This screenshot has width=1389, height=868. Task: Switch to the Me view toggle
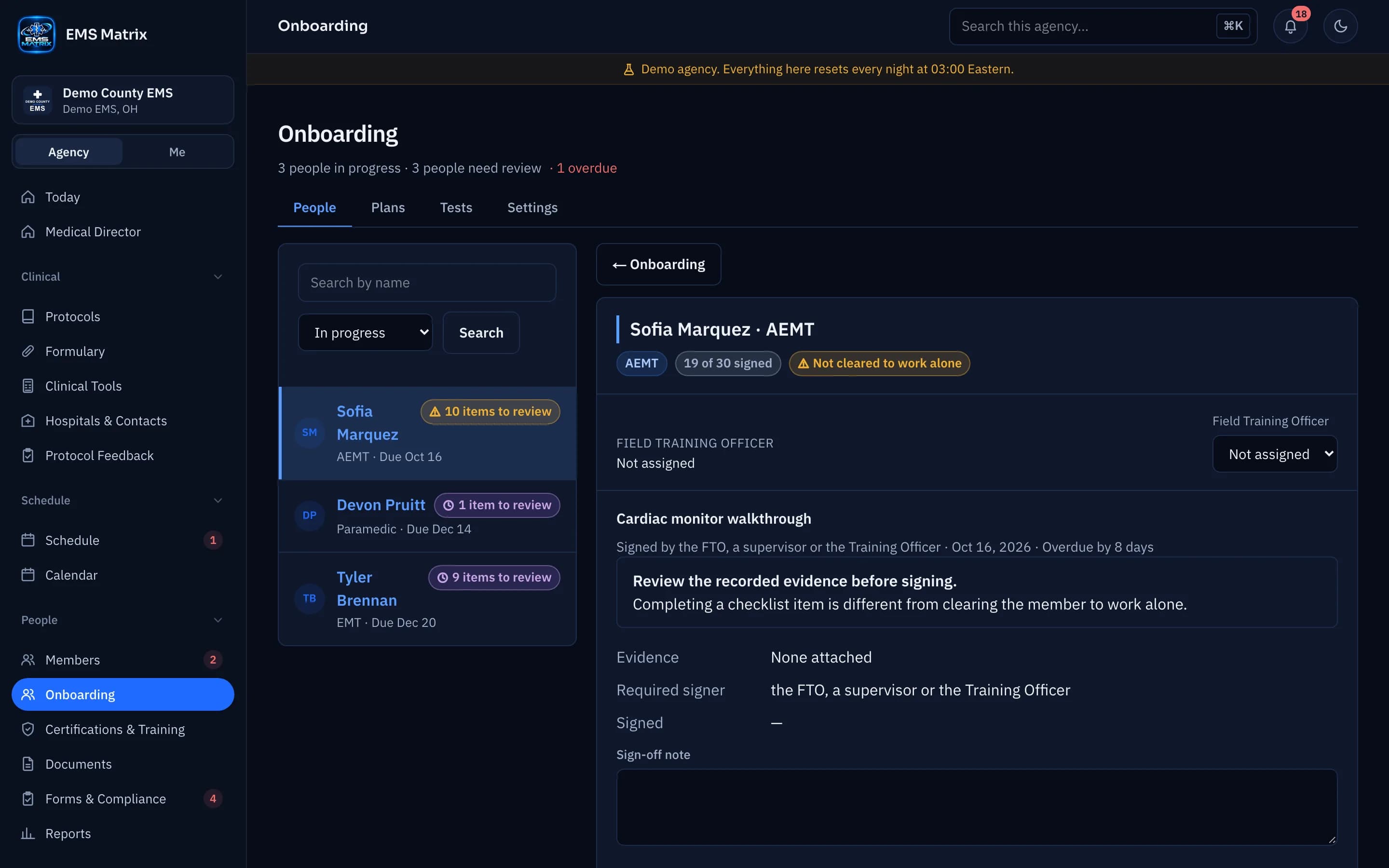tap(177, 152)
